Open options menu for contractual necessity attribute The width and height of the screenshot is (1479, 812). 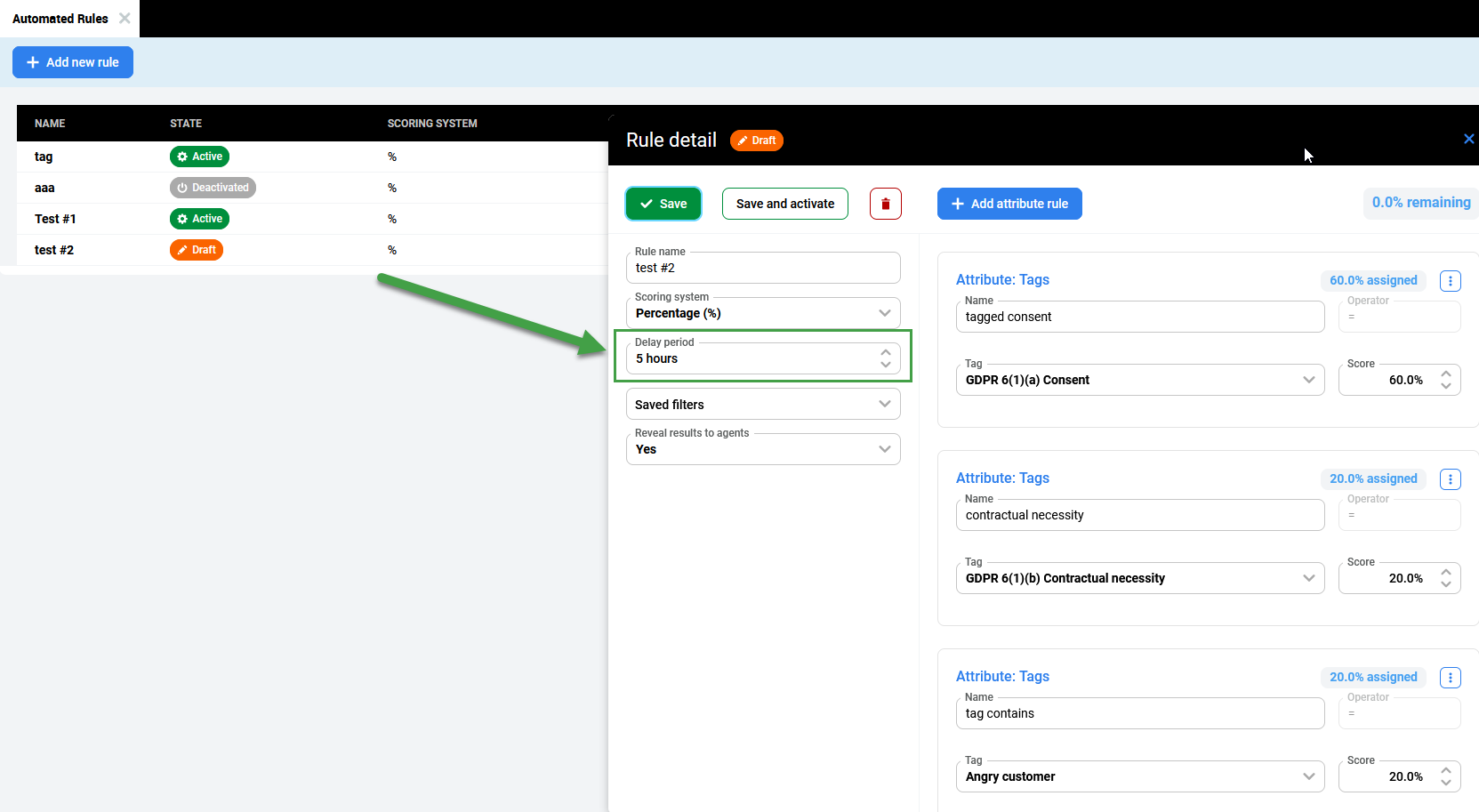tap(1450, 479)
